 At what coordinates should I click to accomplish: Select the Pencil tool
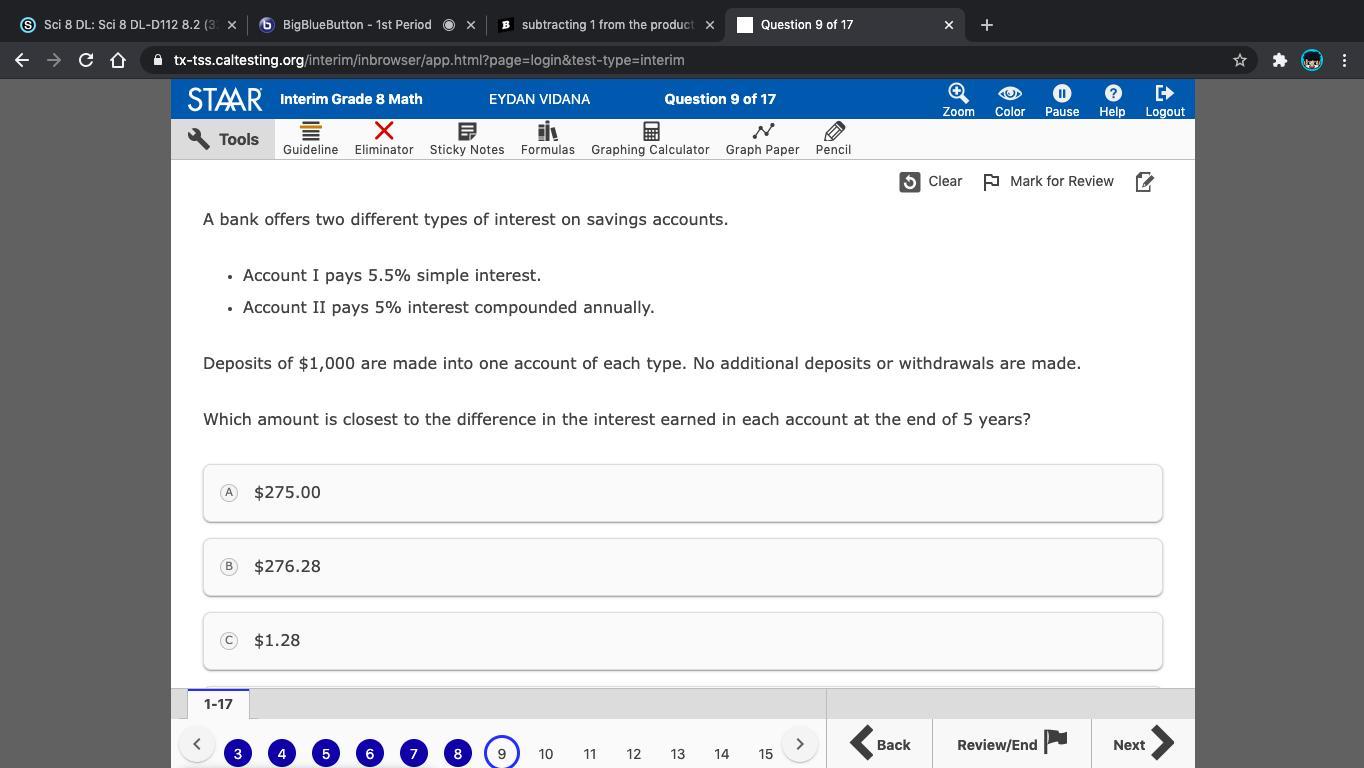[x=833, y=139]
